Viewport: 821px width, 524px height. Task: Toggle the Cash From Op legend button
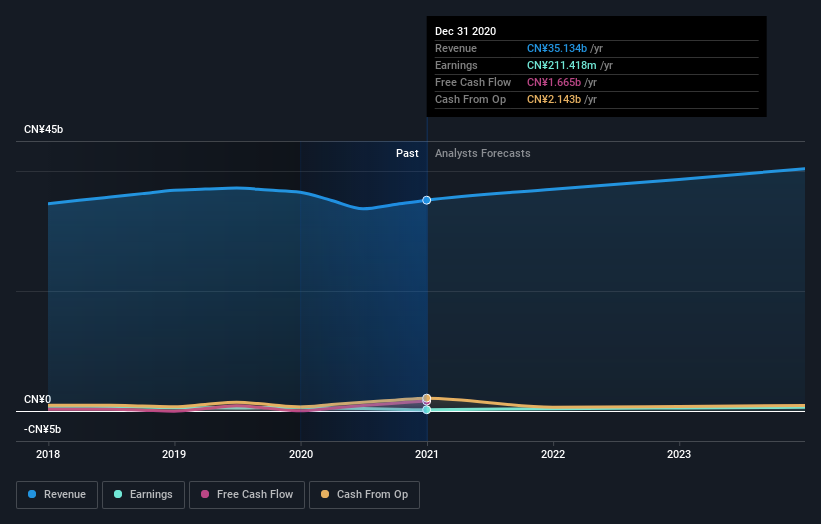tap(364, 495)
